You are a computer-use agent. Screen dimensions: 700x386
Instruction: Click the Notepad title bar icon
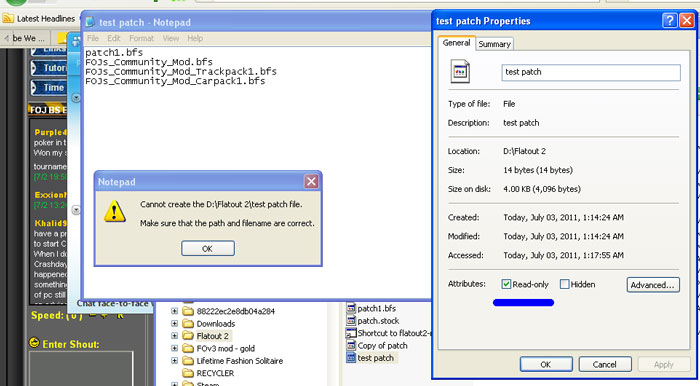(x=90, y=22)
